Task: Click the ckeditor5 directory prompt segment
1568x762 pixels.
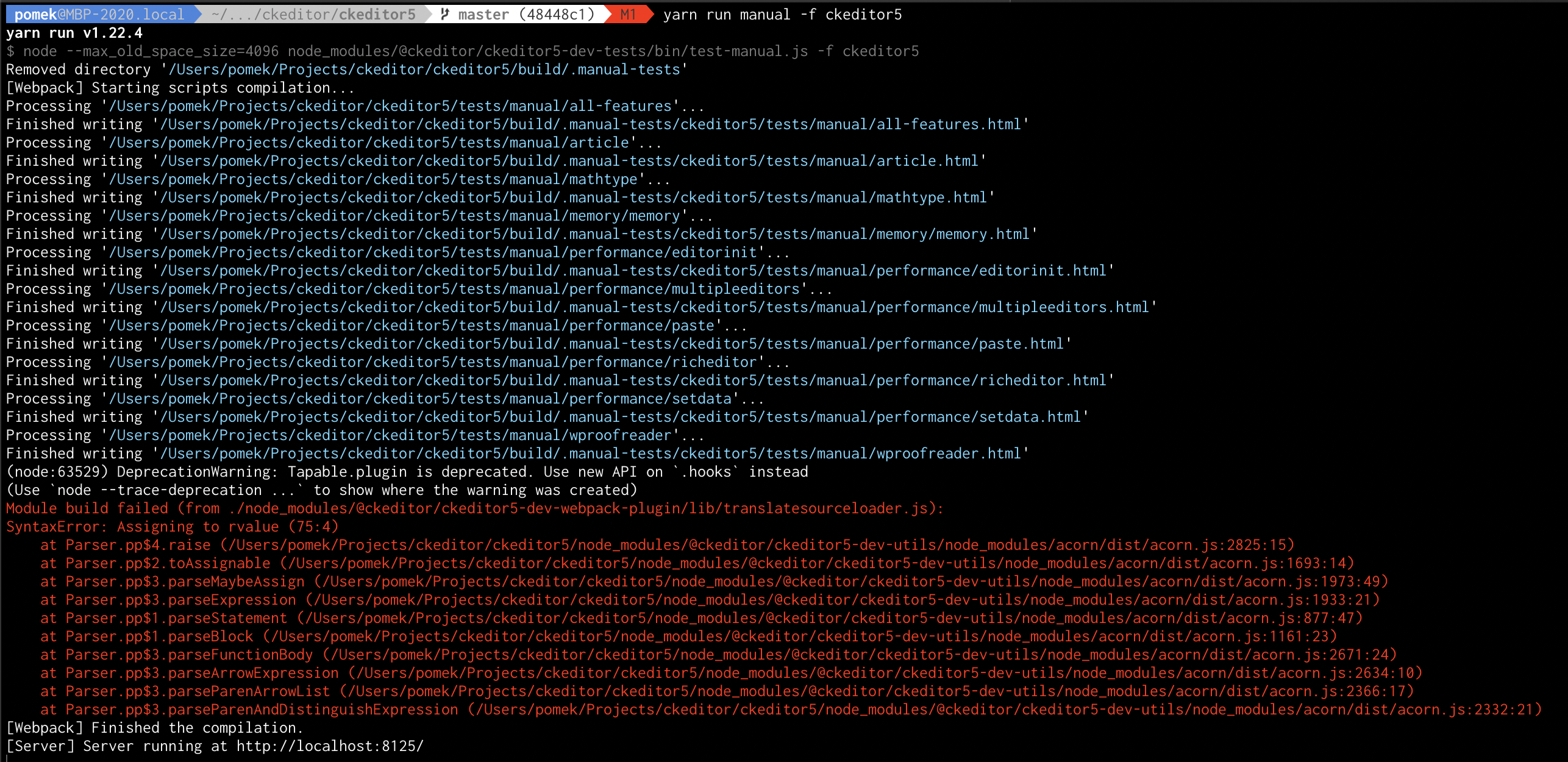Action: point(313,14)
